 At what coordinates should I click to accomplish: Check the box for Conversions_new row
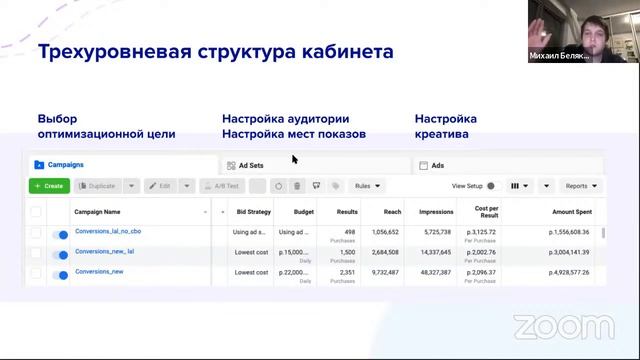coord(36,273)
